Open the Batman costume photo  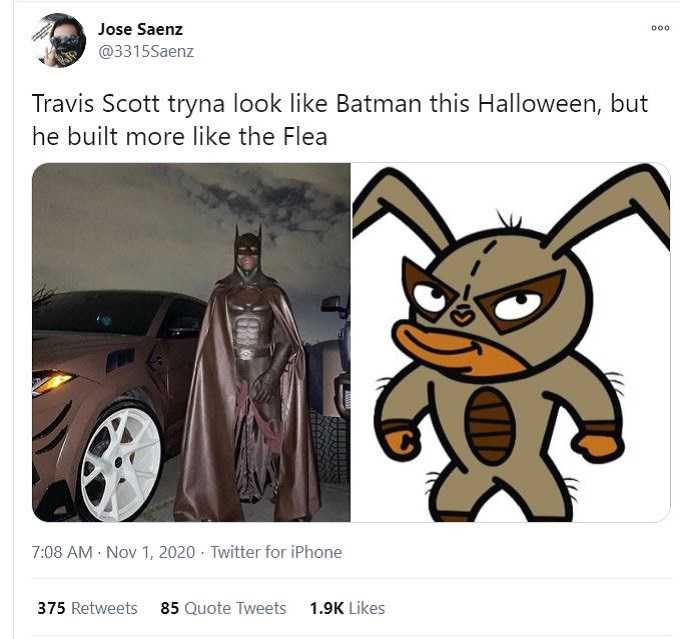tap(191, 342)
